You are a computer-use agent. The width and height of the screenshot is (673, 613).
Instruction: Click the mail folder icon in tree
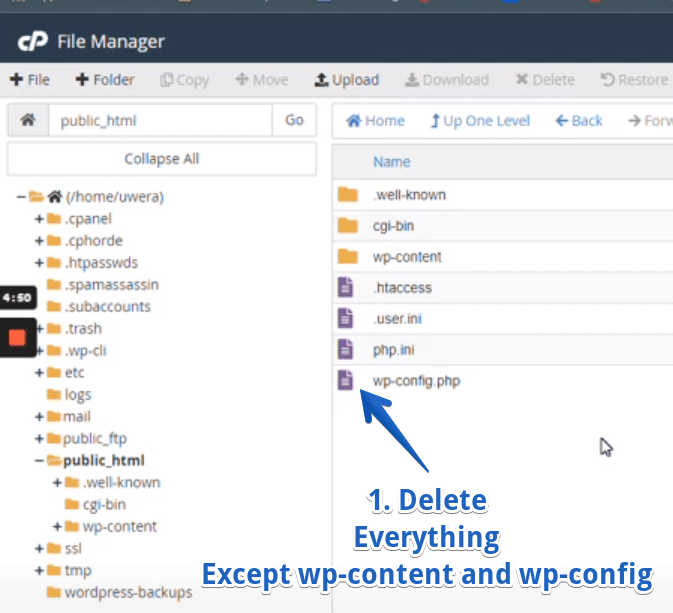point(54,417)
